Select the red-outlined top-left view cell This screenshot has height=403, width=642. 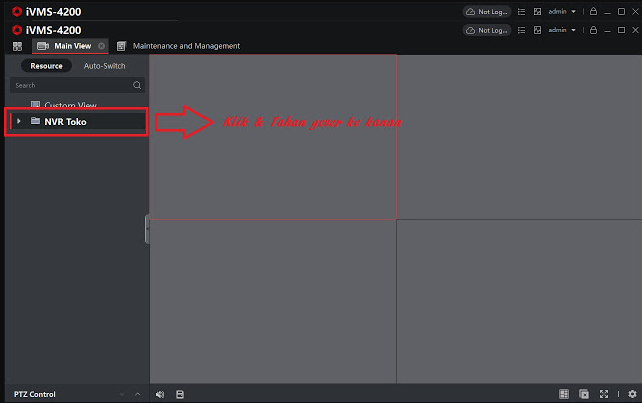pos(273,137)
